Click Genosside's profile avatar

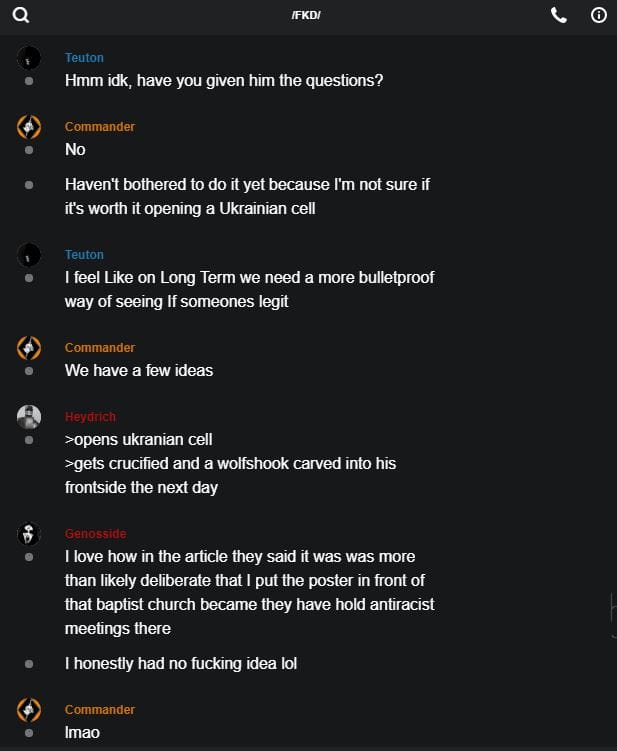click(x=29, y=534)
